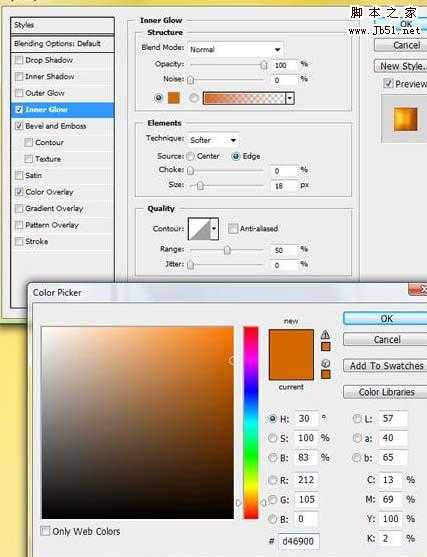
Task: Select the B brightness radio button
Action: pos(272,458)
